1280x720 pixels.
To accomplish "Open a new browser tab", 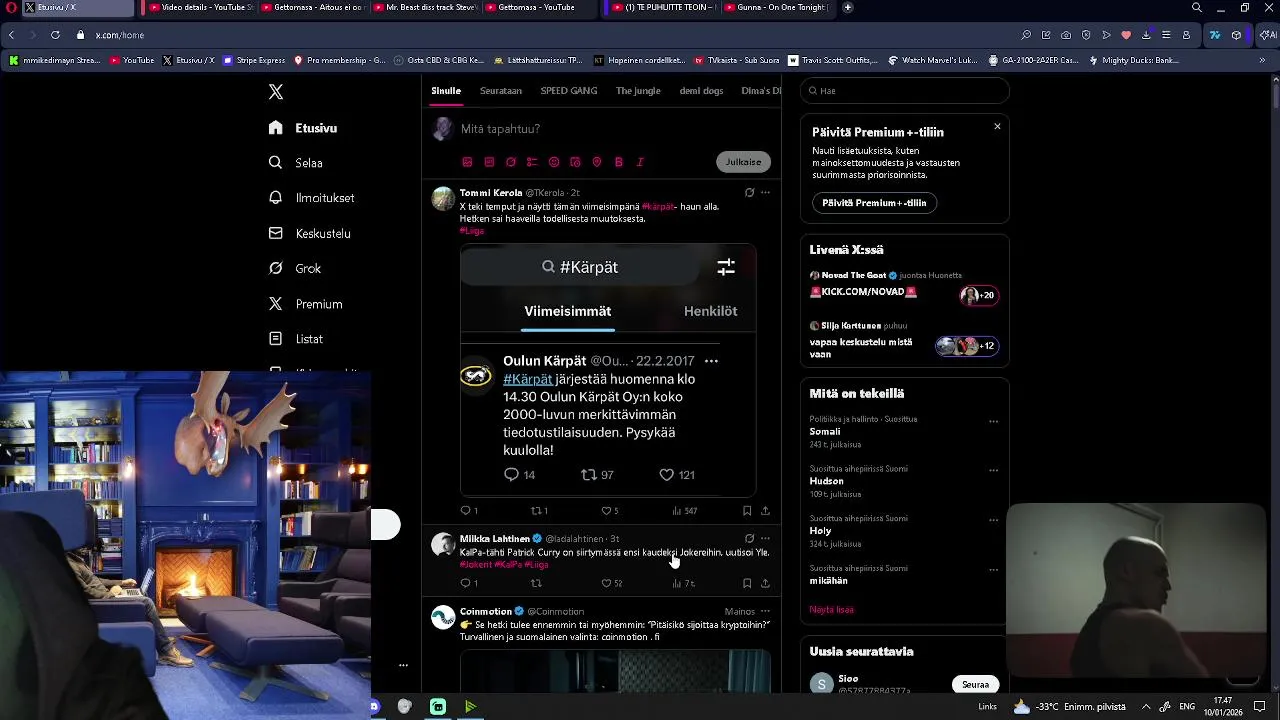I will (x=848, y=7).
